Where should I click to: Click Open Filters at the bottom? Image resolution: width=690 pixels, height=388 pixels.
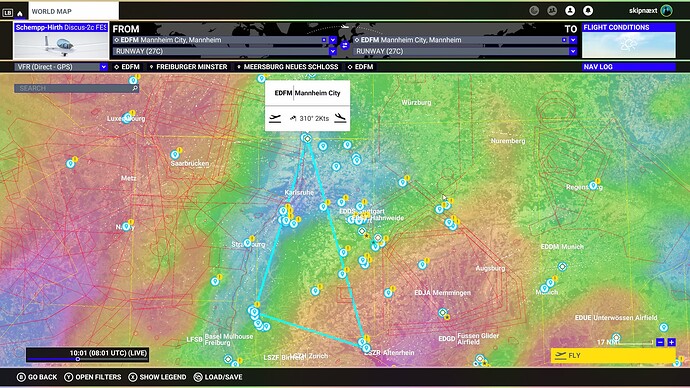93,377
